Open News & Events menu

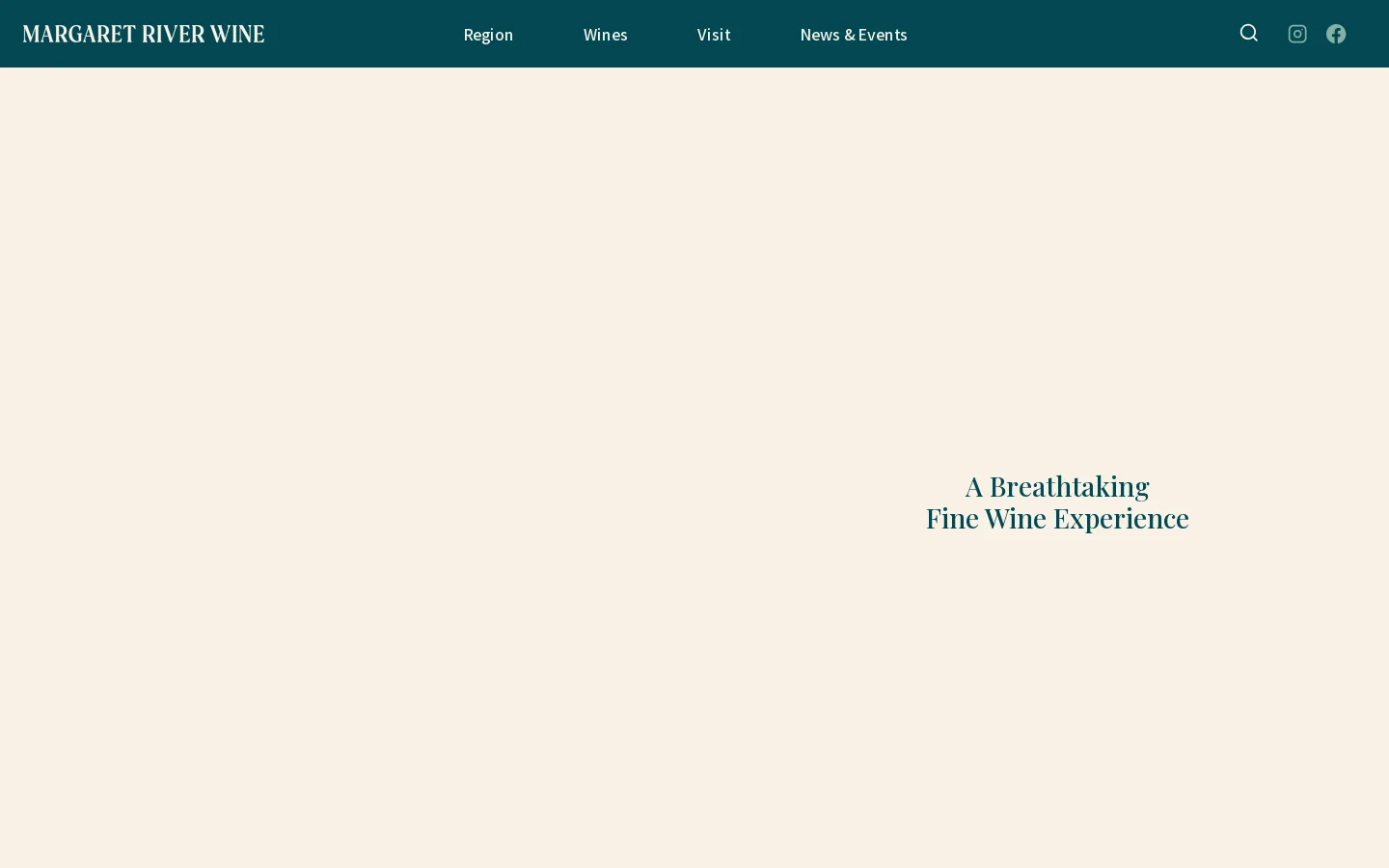[x=854, y=35]
